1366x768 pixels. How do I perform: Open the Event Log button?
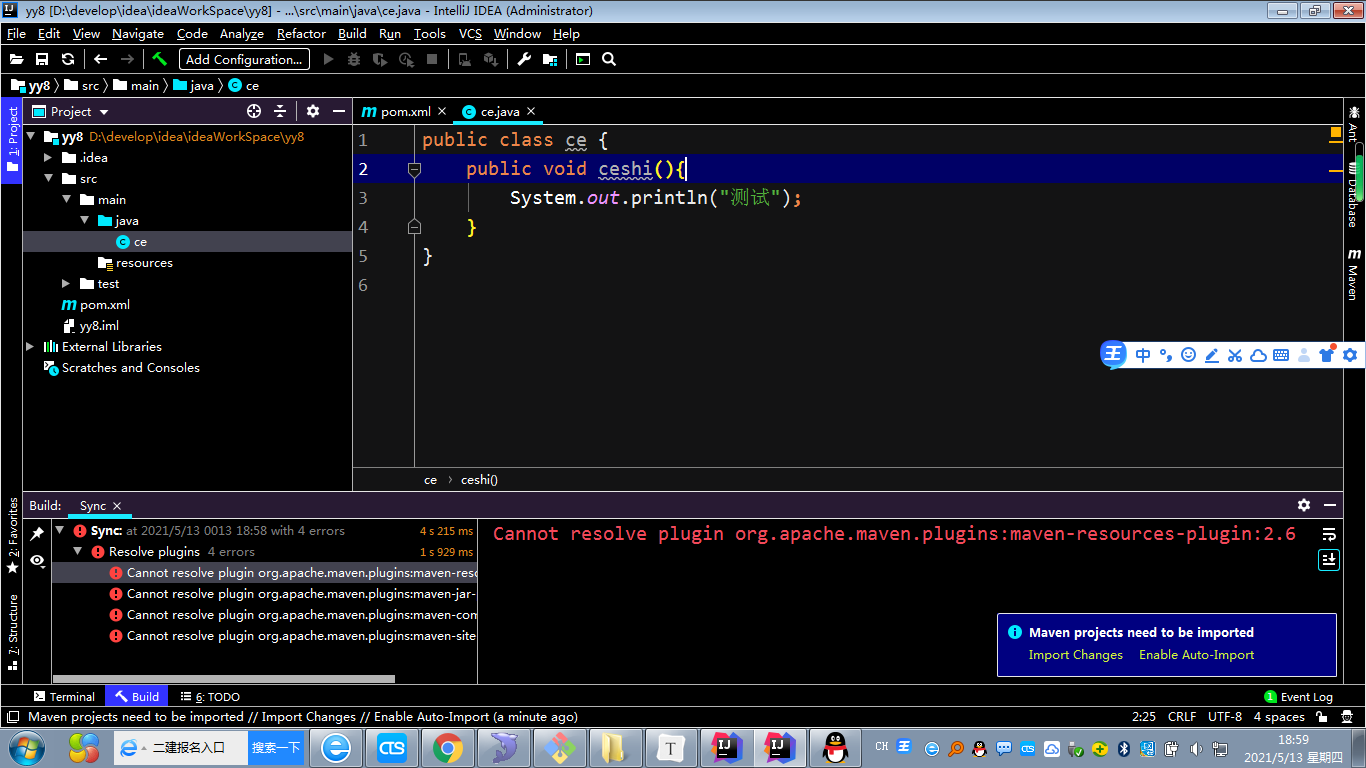click(x=1298, y=697)
